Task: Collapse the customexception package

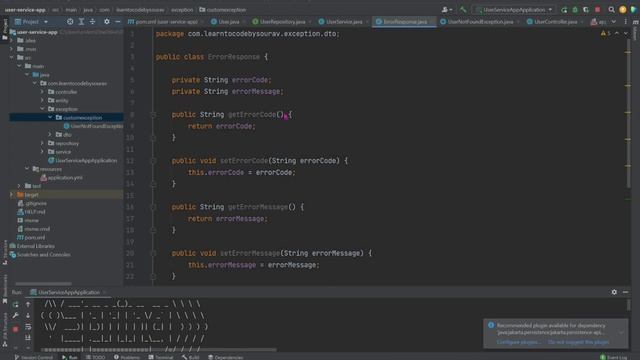Action: (50, 118)
